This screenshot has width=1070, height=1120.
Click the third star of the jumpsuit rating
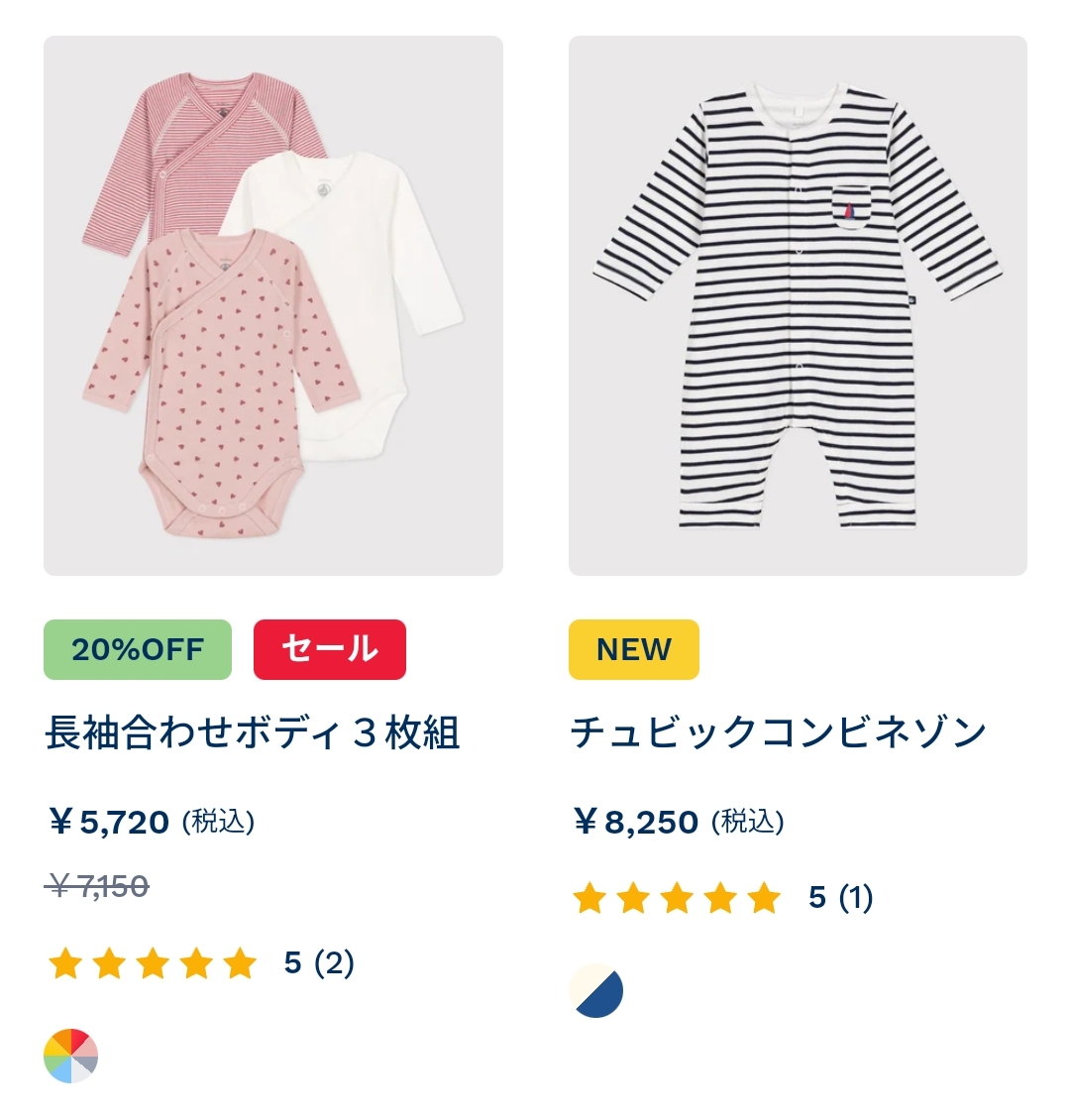[x=677, y=898]
